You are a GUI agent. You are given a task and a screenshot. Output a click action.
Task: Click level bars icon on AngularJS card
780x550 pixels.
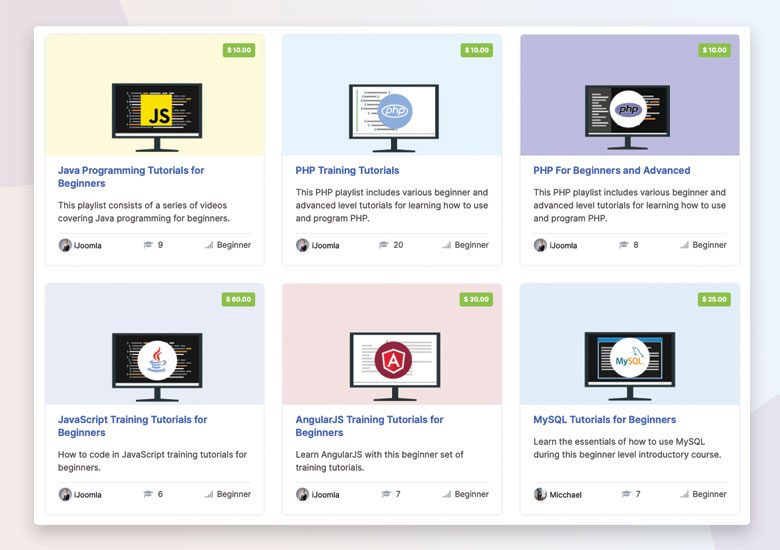[x=447, y=494]
